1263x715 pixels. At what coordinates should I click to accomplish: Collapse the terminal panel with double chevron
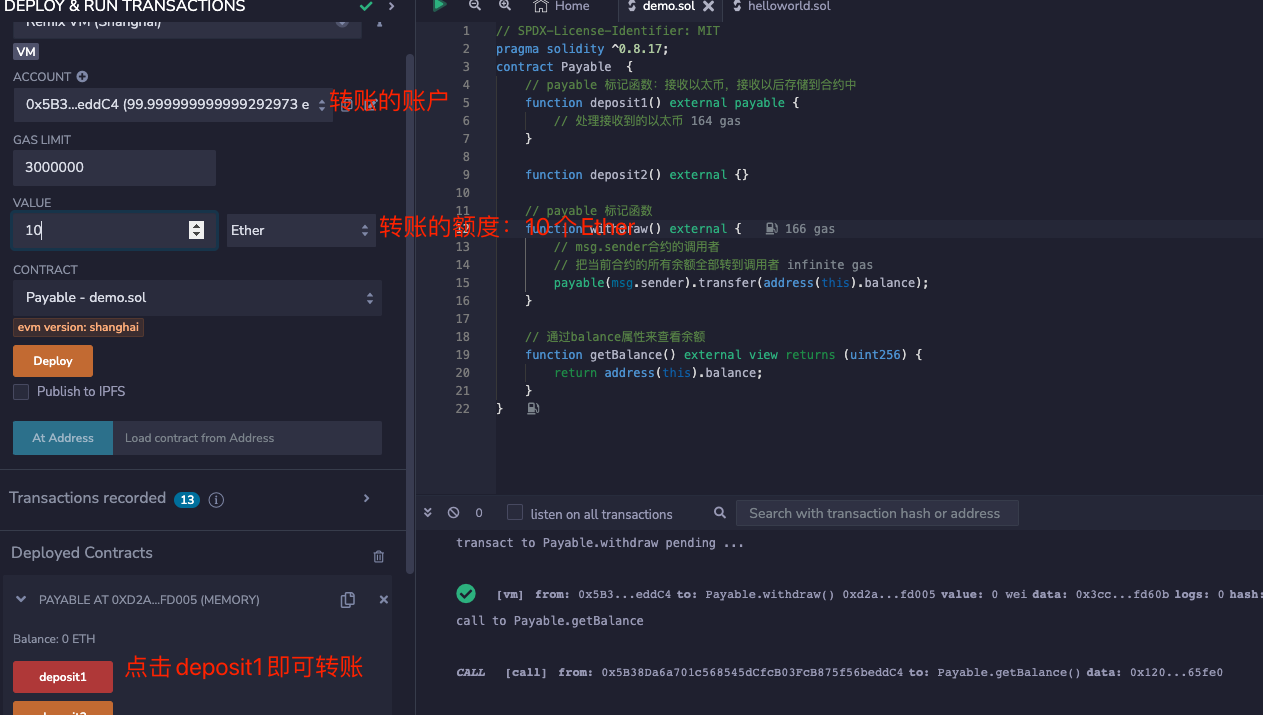428,513
